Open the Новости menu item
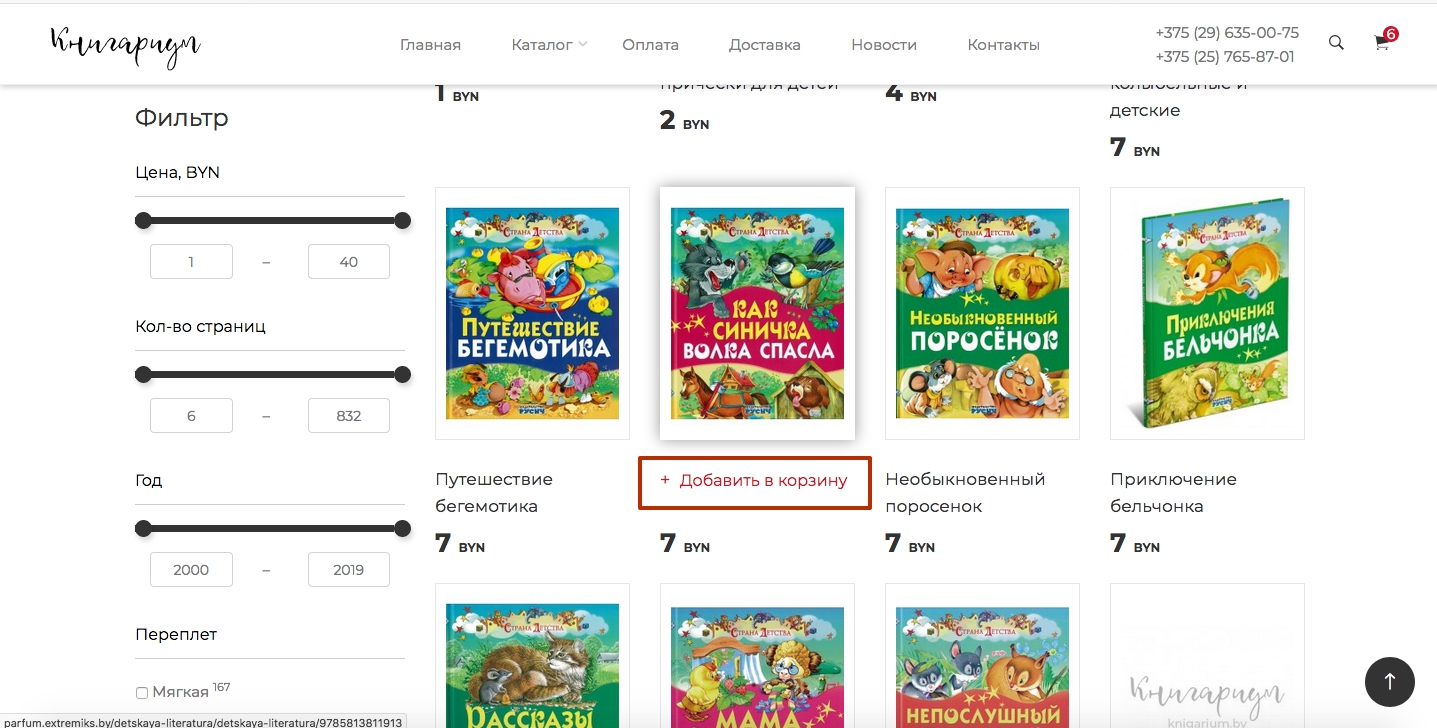The image size is (1437, 728). tap(883, 45)
